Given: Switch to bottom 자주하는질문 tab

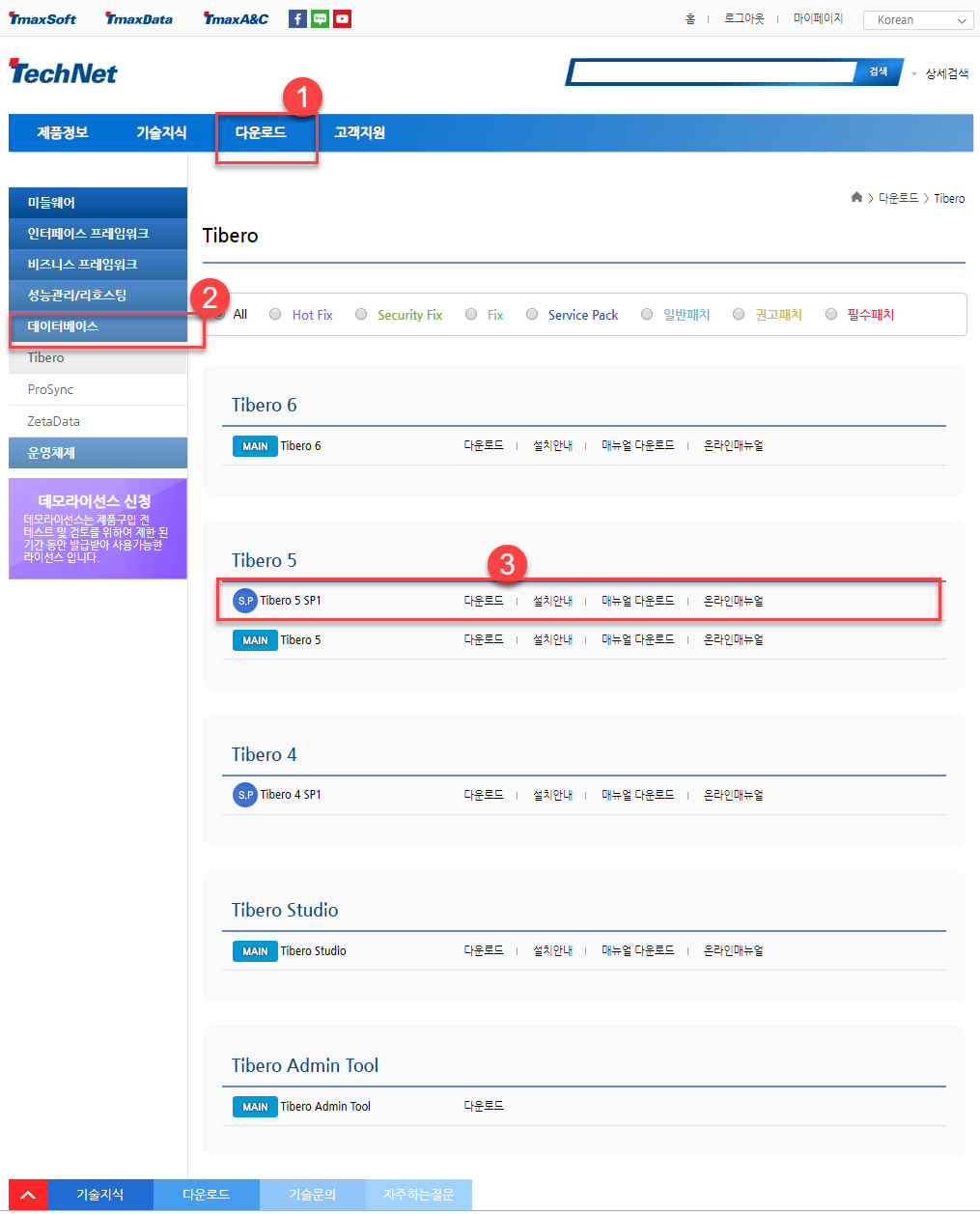Looking at the screenshot, I should (x=419, y=1195).
